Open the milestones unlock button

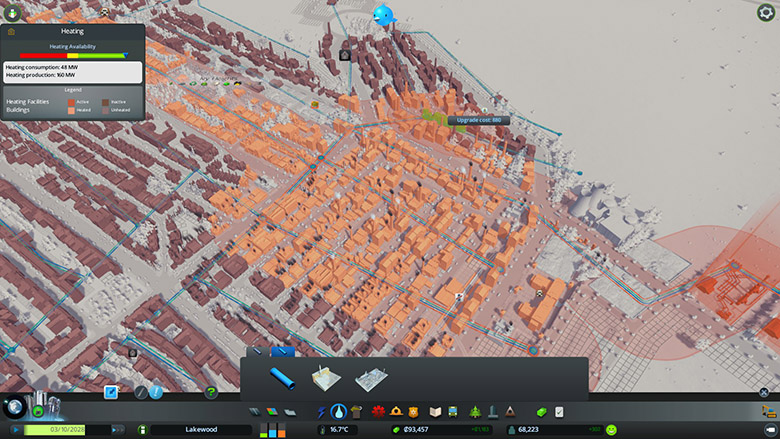38,412
